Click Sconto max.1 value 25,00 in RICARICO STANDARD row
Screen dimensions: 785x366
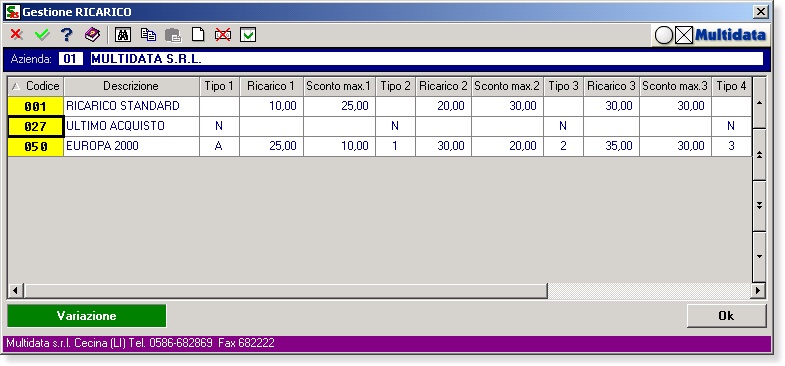point(339,106)
